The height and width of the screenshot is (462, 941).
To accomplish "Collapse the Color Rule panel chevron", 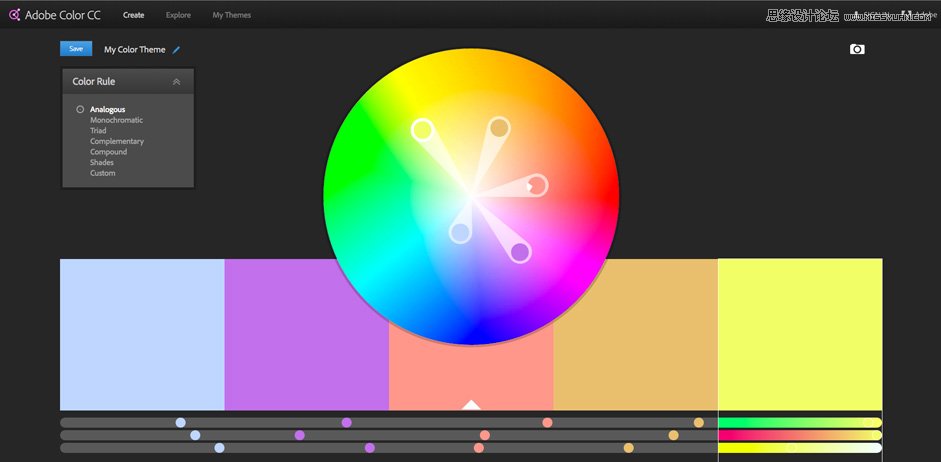I will coord(176,82).
